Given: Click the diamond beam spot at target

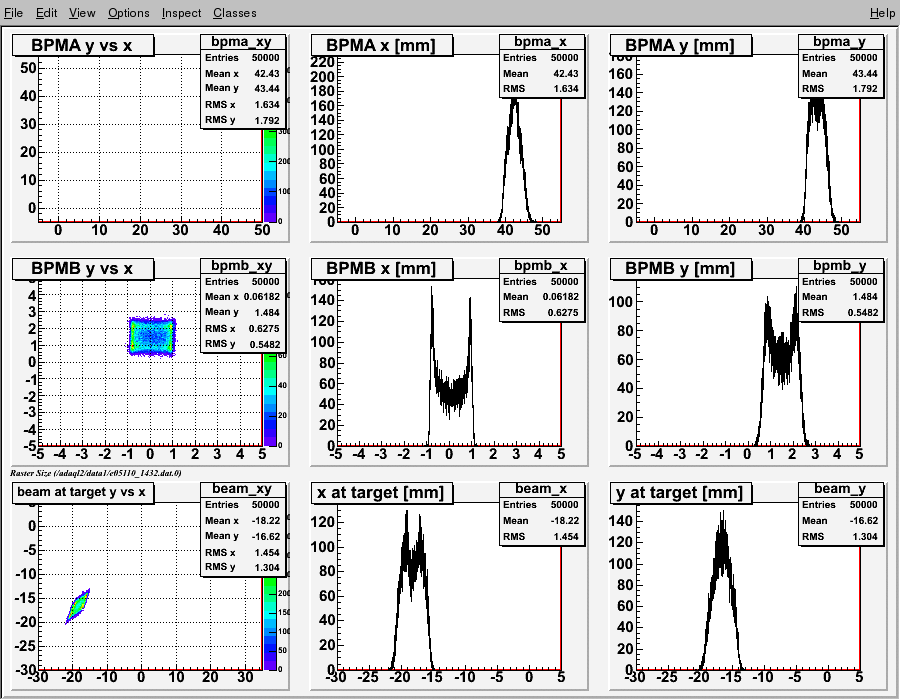Looking at the screenshot, I should pyautogui.click(x=78, y=606).
